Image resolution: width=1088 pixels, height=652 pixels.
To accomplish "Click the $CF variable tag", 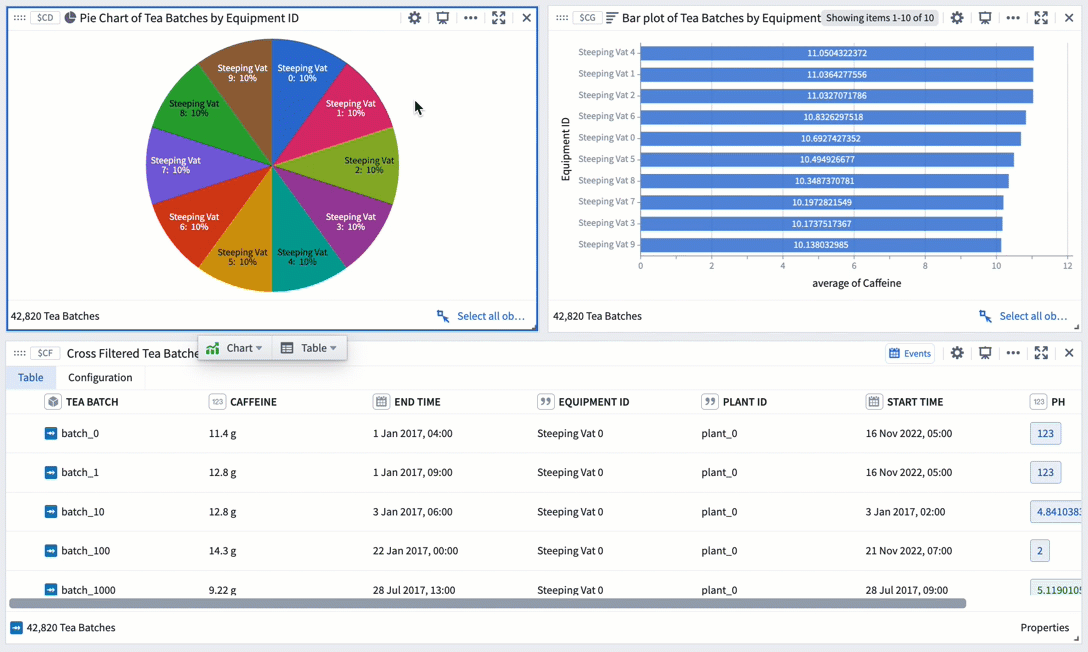I will [45, 353].
